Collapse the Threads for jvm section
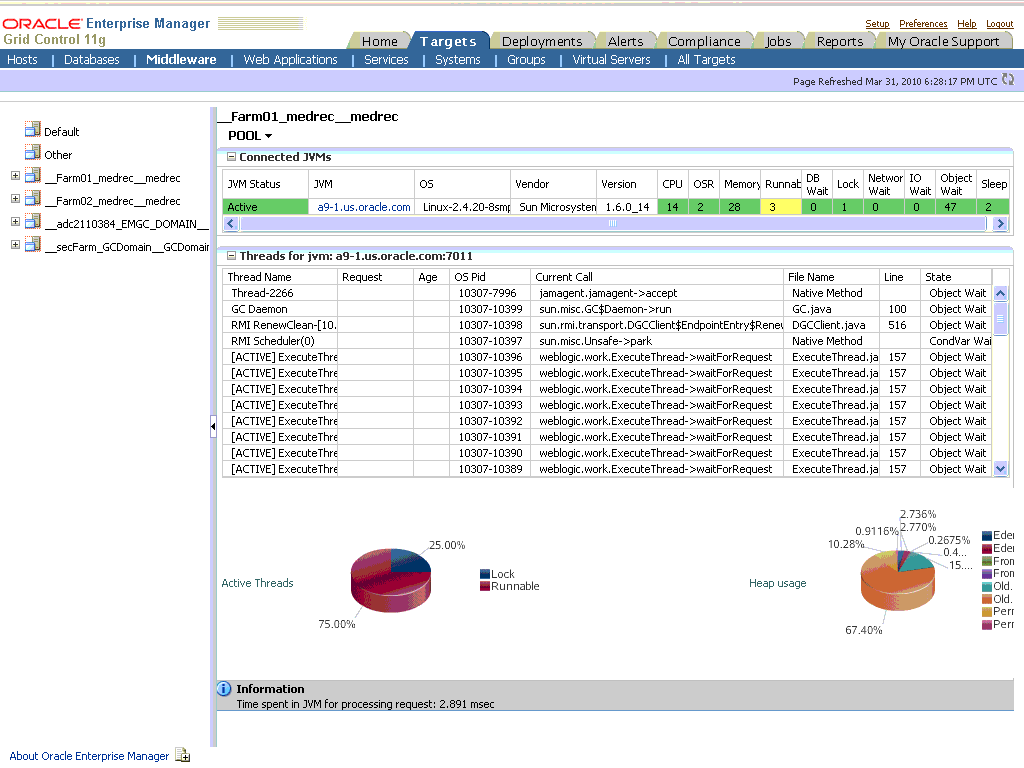 click(231, 256)
